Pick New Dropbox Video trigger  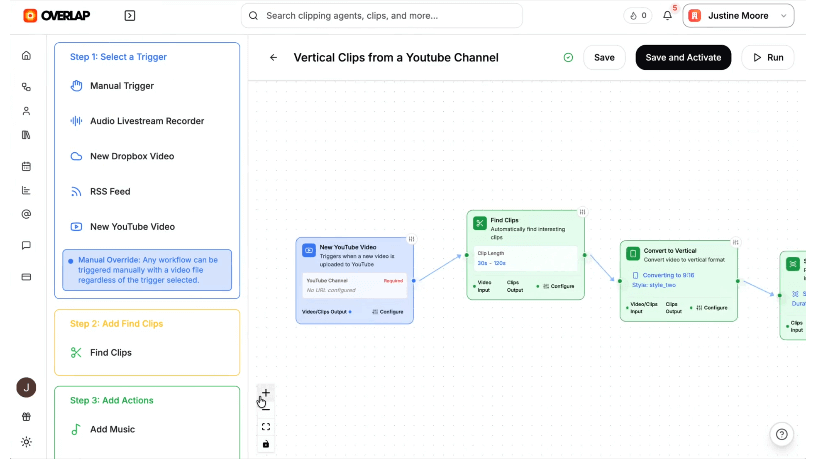[132, 156]
